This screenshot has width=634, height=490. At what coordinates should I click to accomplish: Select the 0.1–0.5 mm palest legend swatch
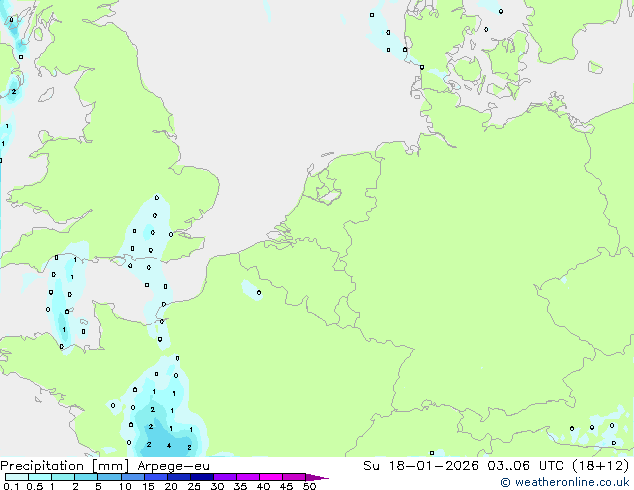[x=17, y=477]
